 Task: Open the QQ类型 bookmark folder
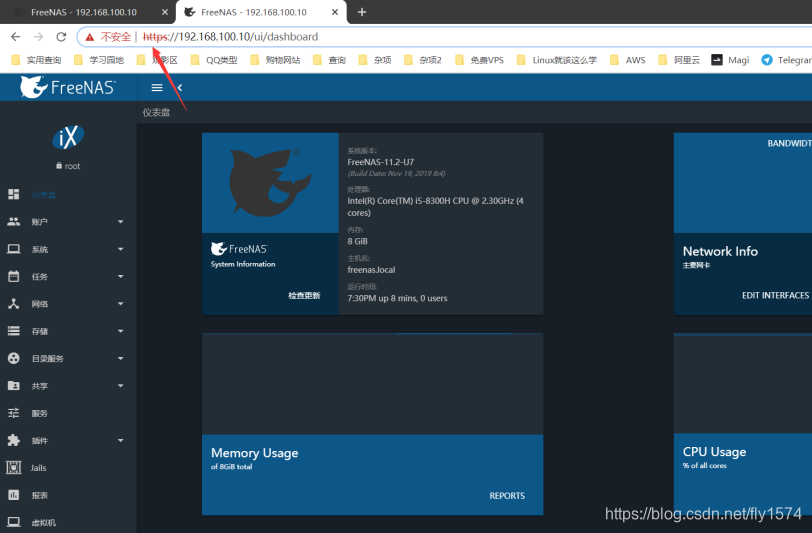[x=214, y=60]
